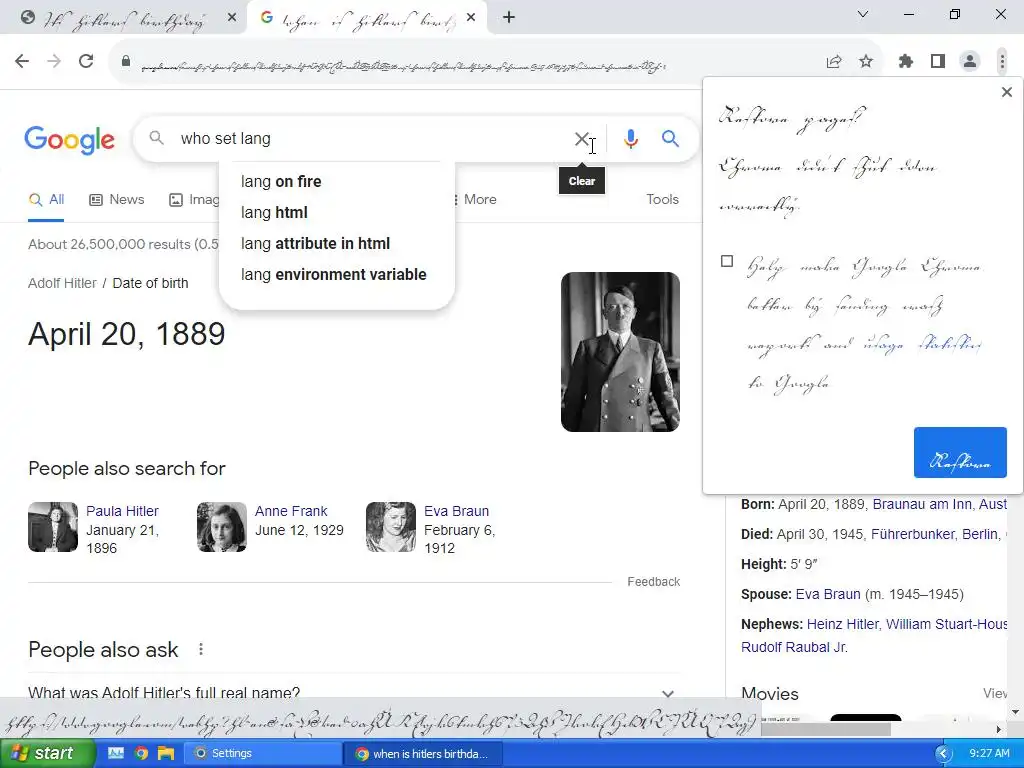Click Anne Frank's thumbnail photo

[x=222, y=527]
